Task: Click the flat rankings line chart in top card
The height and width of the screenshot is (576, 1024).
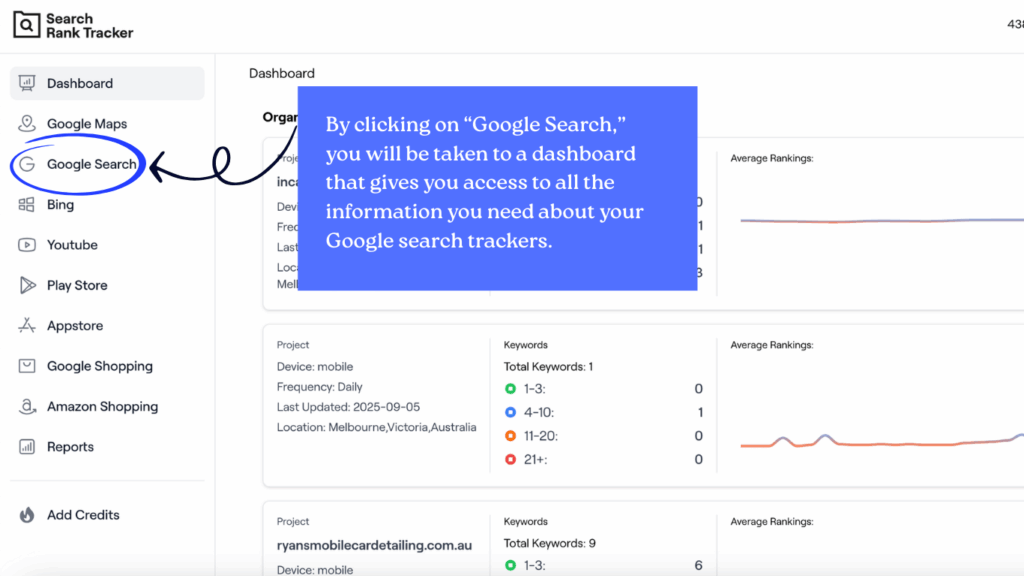Action: [882, 221]
